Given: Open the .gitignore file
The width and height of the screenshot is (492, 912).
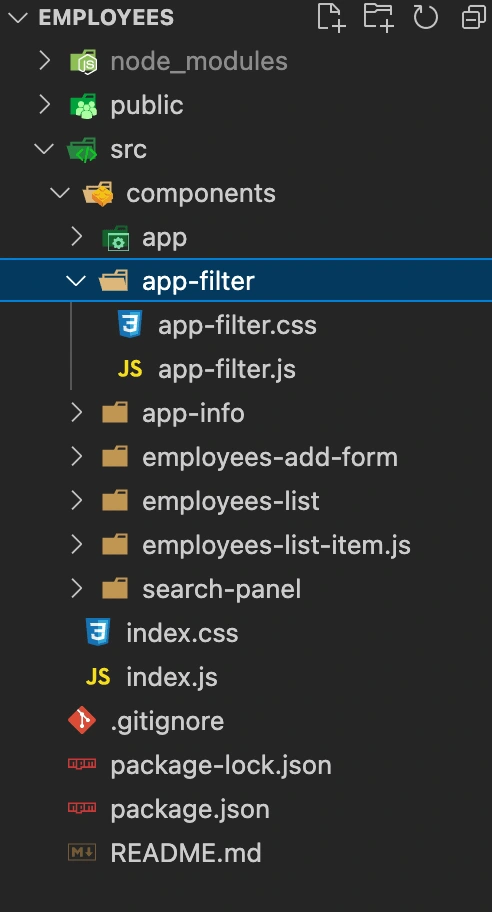Looking at the screenshot, I should point(167,722).
